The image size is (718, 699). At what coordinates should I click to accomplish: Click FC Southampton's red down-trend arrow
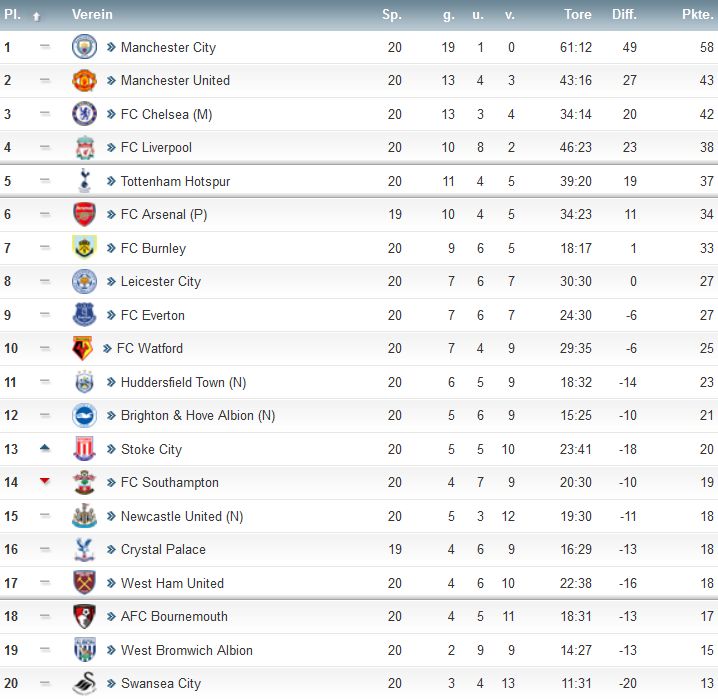tap(44, 482)
